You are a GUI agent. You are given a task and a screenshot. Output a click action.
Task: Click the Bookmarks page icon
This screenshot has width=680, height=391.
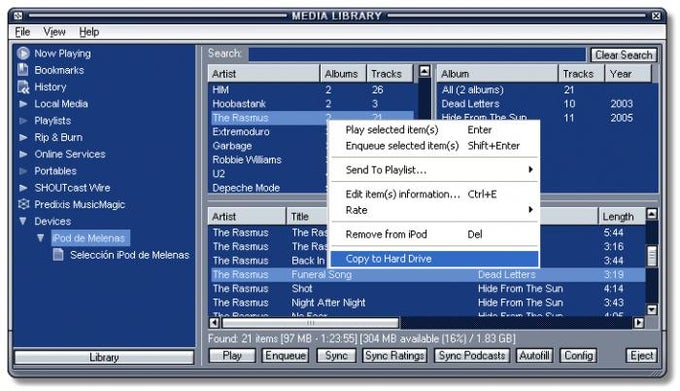[x=23, y=70]
